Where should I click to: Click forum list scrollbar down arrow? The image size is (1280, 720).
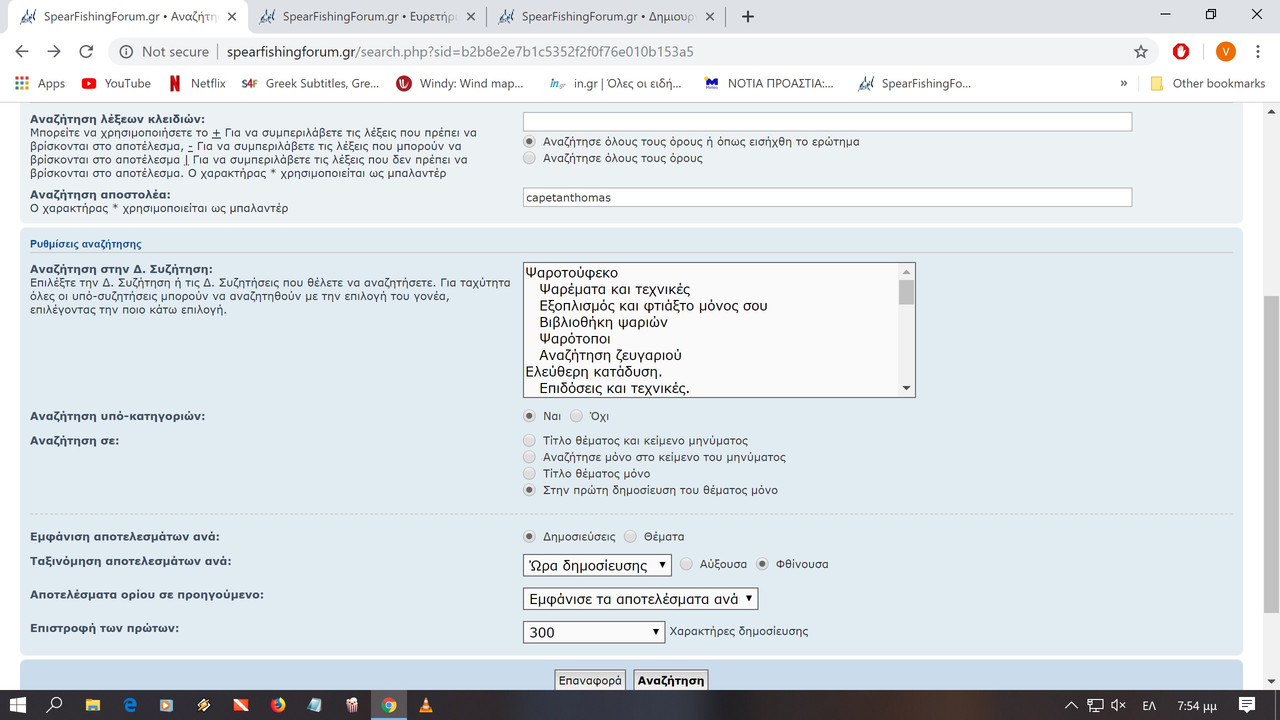906,388
